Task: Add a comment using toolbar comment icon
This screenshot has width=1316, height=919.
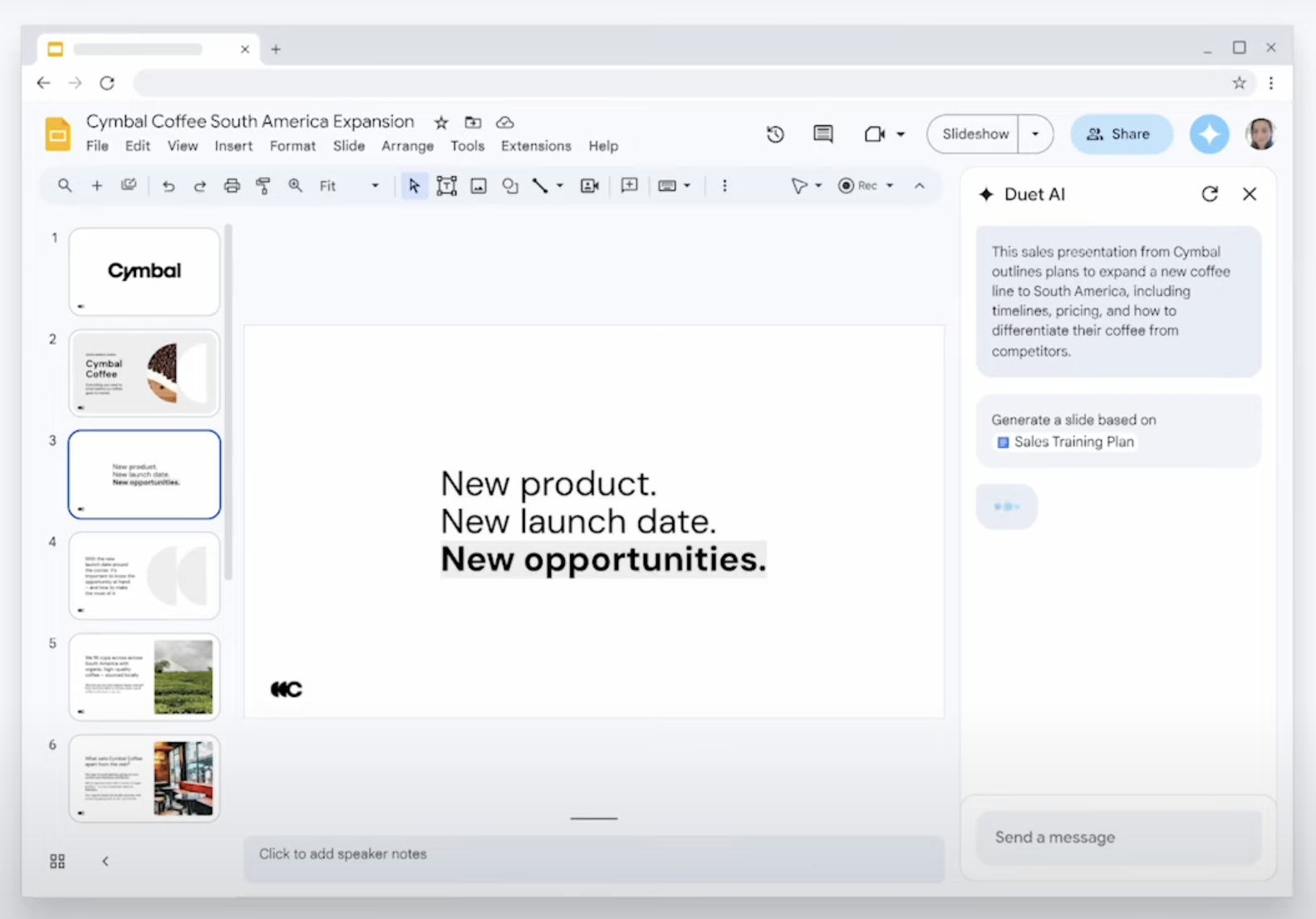Action: tap(630, 185)
